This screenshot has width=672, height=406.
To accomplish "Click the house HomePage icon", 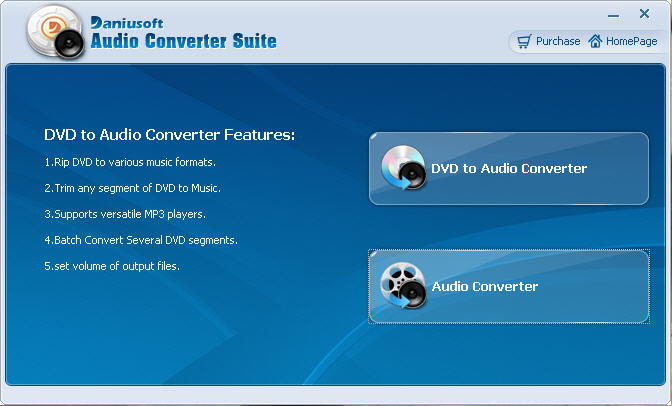I will (x=595, y=41).
